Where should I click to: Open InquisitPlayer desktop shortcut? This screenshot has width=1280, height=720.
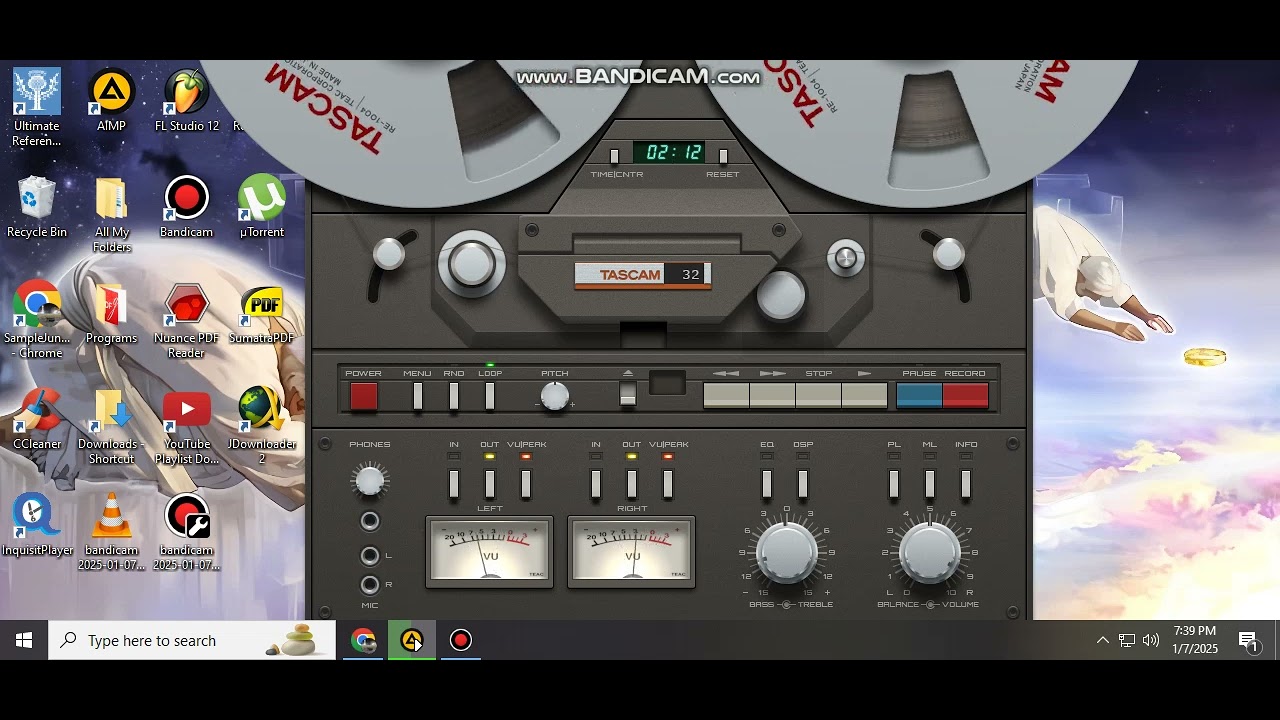click(x=37, y=525)
